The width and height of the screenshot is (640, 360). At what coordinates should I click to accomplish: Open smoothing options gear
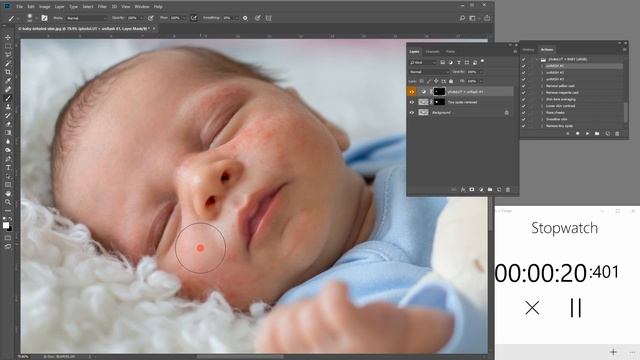coord(245,18)
